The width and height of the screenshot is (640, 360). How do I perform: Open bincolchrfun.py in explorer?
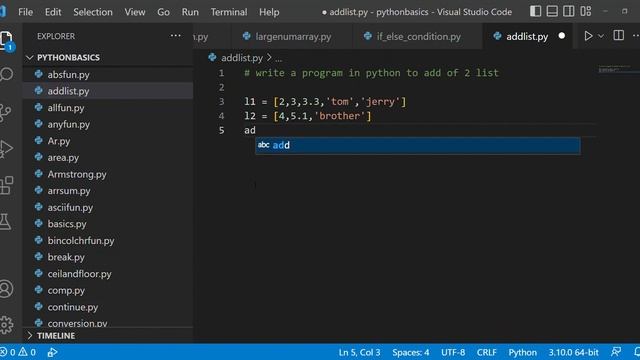click(108, 241)
